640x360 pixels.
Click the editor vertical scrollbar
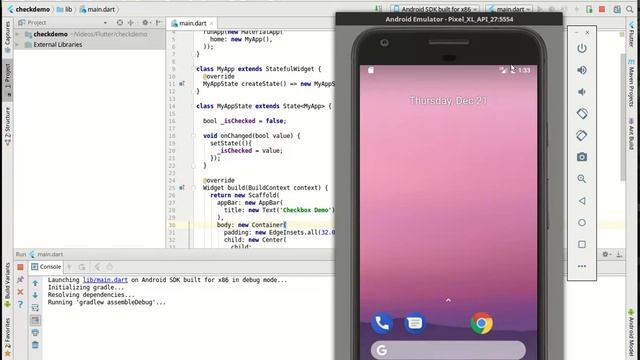click(623, 116)
